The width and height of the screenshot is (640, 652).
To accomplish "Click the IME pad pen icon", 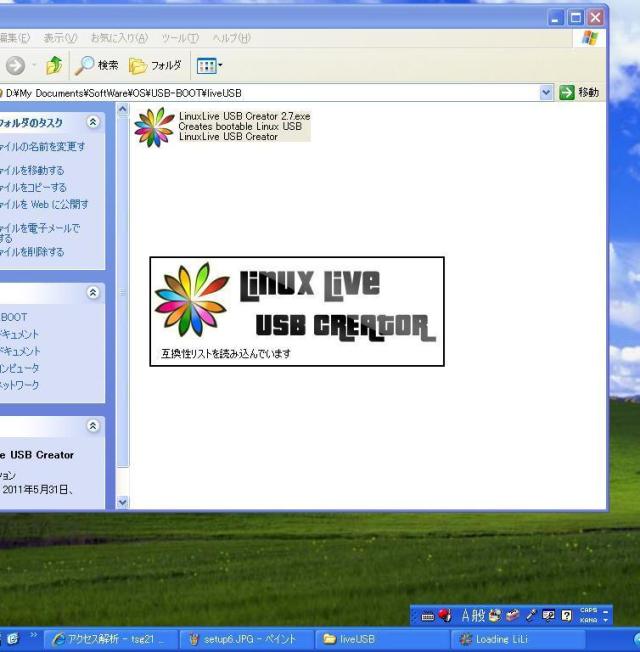I will tap(531, 616).
